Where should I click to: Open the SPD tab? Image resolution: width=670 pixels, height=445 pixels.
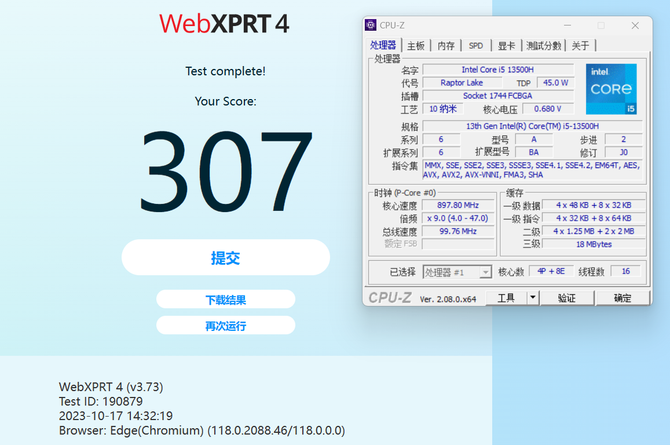[476, 46]
